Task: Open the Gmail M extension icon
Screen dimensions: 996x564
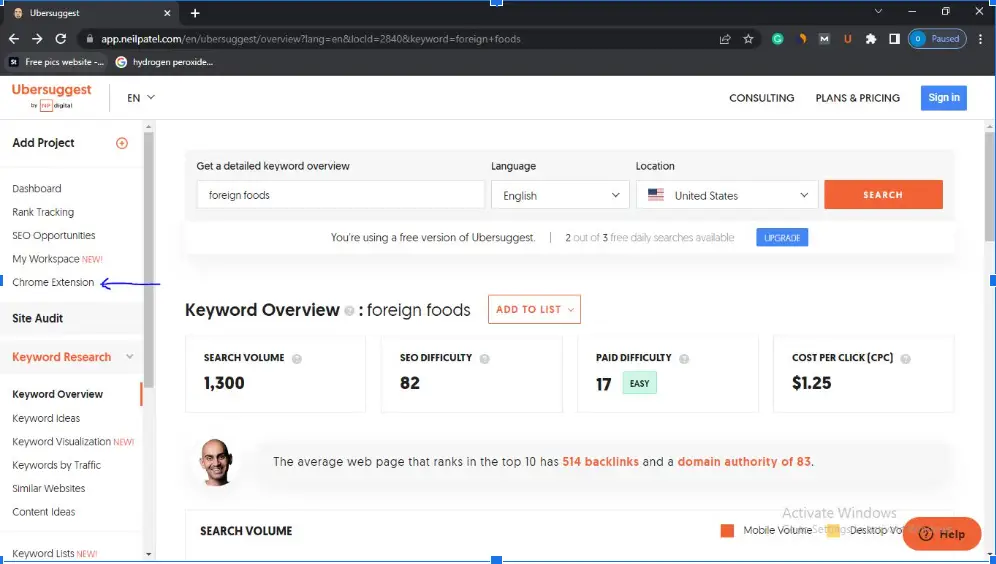Action: pyautogui.click(x=824, y=39)
